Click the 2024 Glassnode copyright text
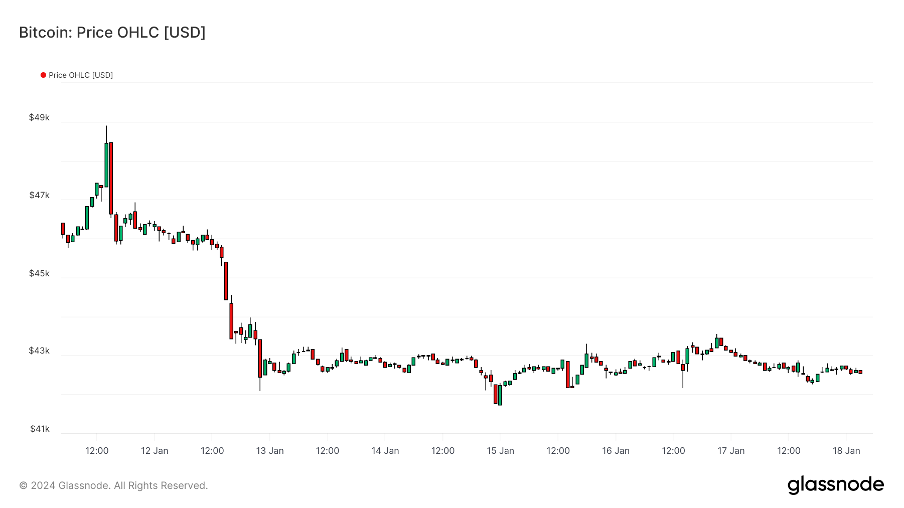The image size is (904, 508). [x=113, y=485]
